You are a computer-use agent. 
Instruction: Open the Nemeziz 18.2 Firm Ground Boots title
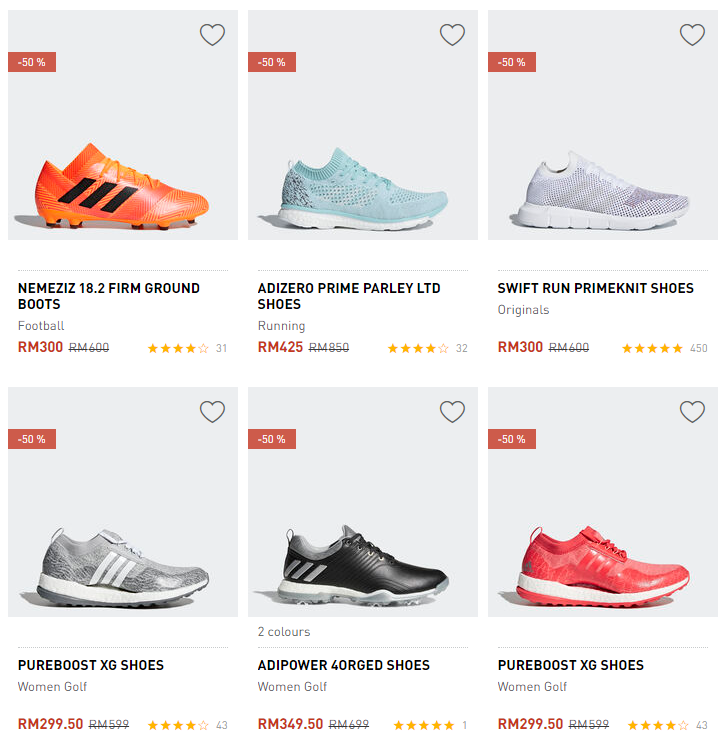pyautogui.click(x=109, y=296)
